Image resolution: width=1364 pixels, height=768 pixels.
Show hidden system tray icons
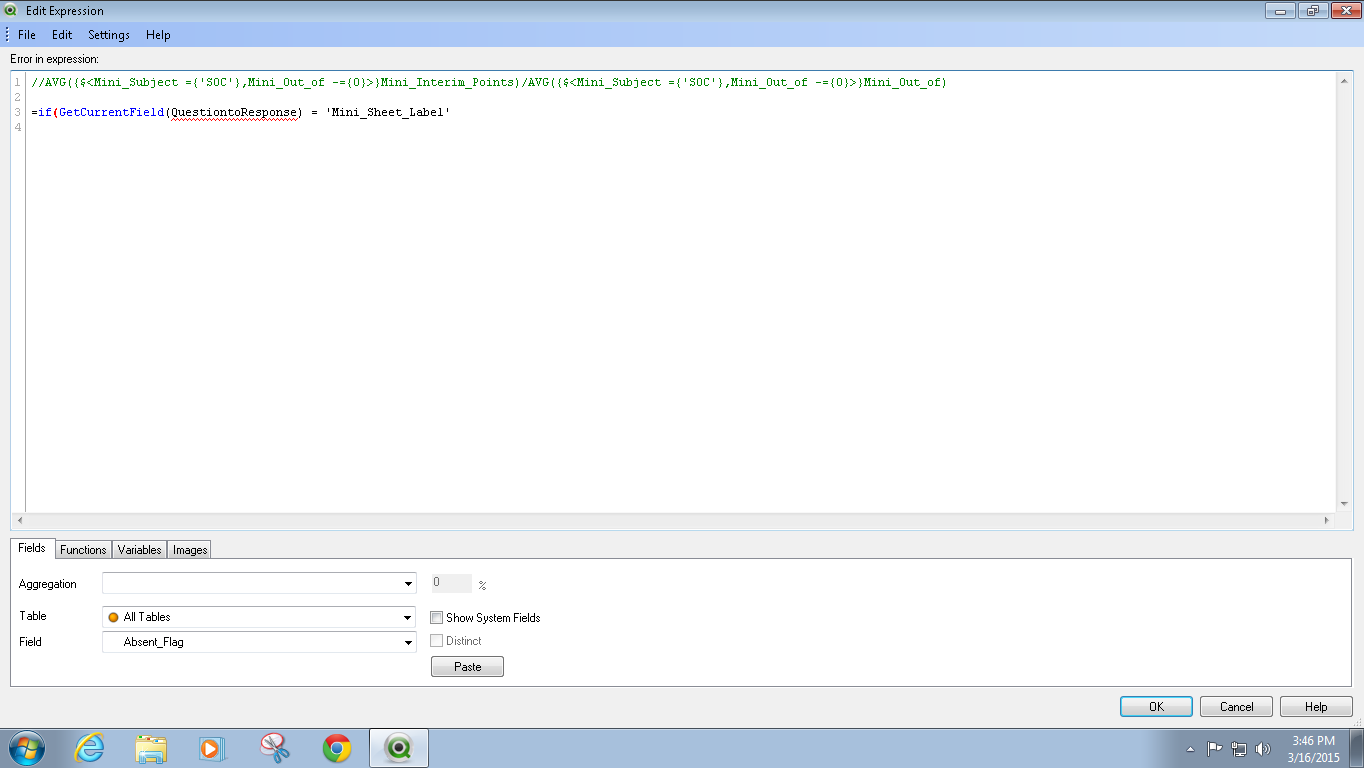[1190, 749]
